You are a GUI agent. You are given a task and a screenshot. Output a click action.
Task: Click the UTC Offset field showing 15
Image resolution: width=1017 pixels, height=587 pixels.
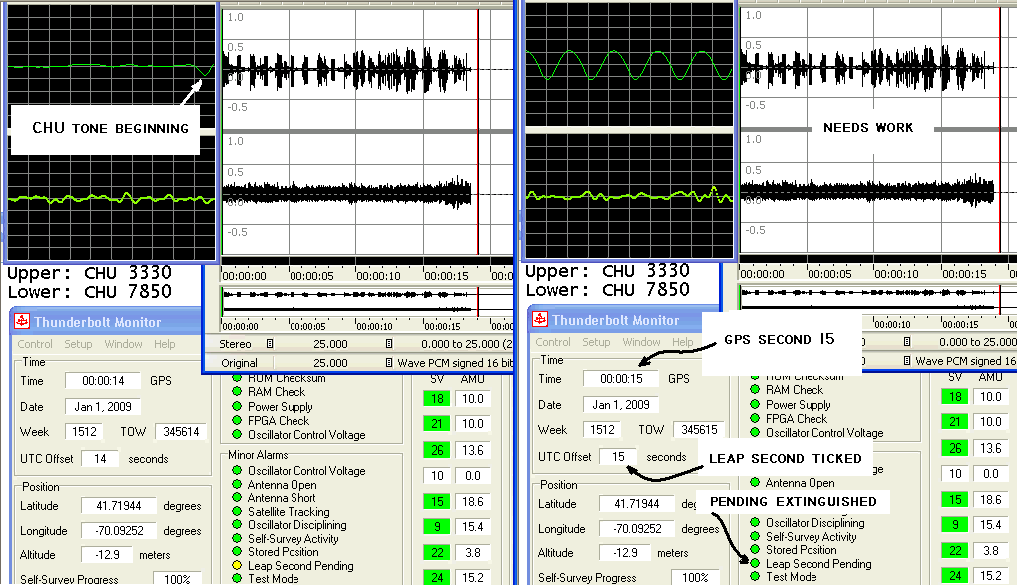618,457
